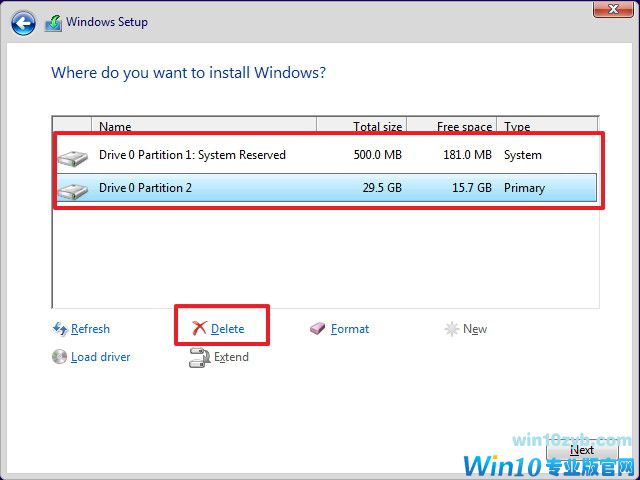Go back using the blue arrow button
This screenshot has width=640, height=480.
tap(23, 23)
